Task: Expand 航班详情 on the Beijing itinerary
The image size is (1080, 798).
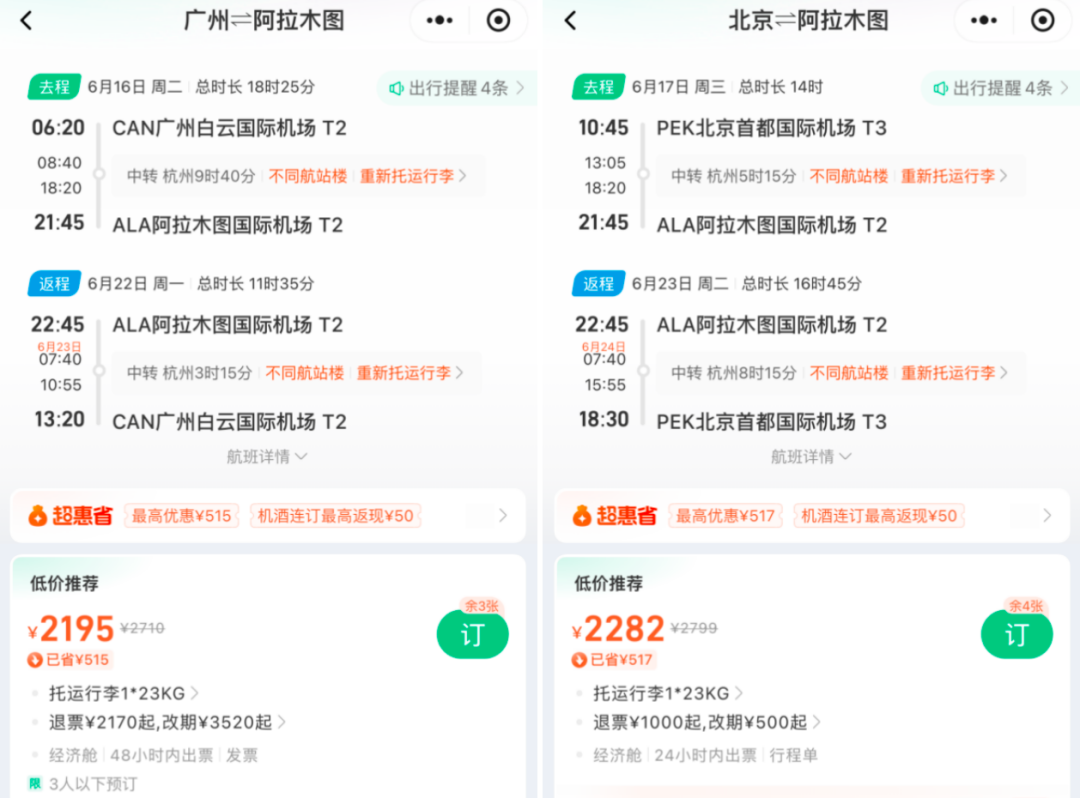Action: point(811,456)
